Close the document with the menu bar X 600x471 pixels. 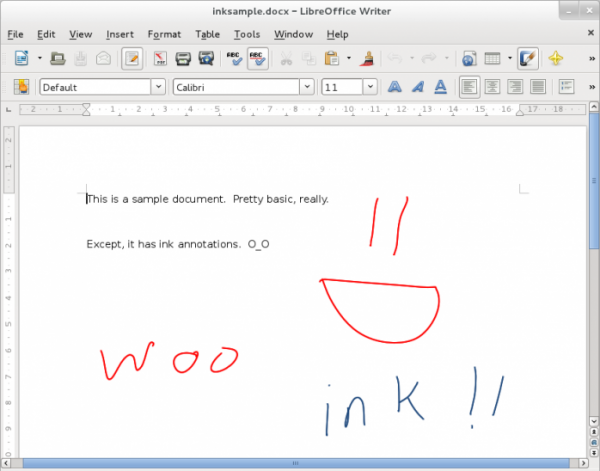click(x=591, y=33)
